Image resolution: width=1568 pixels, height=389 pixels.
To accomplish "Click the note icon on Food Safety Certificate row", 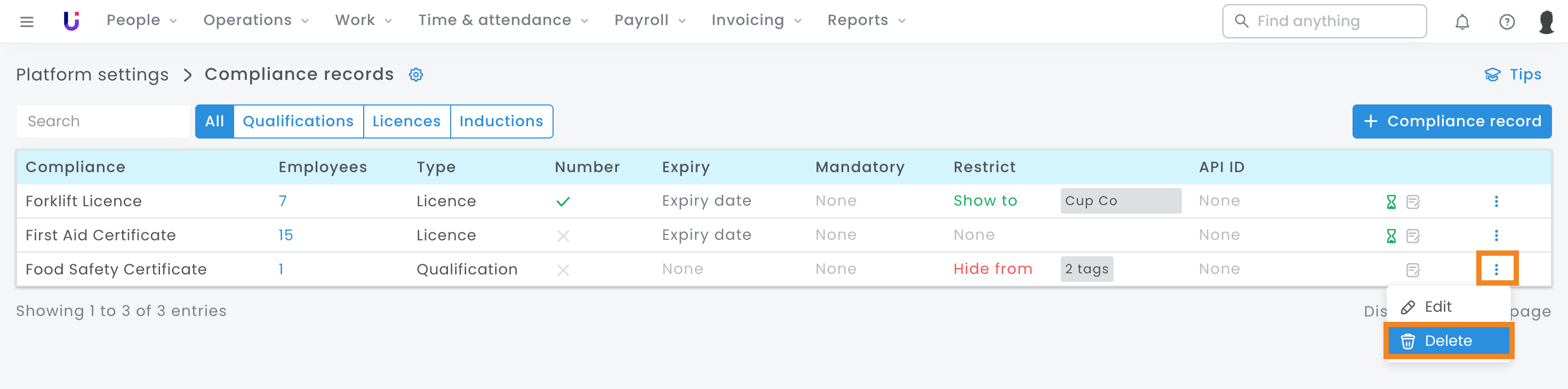I will point(1413,270).
